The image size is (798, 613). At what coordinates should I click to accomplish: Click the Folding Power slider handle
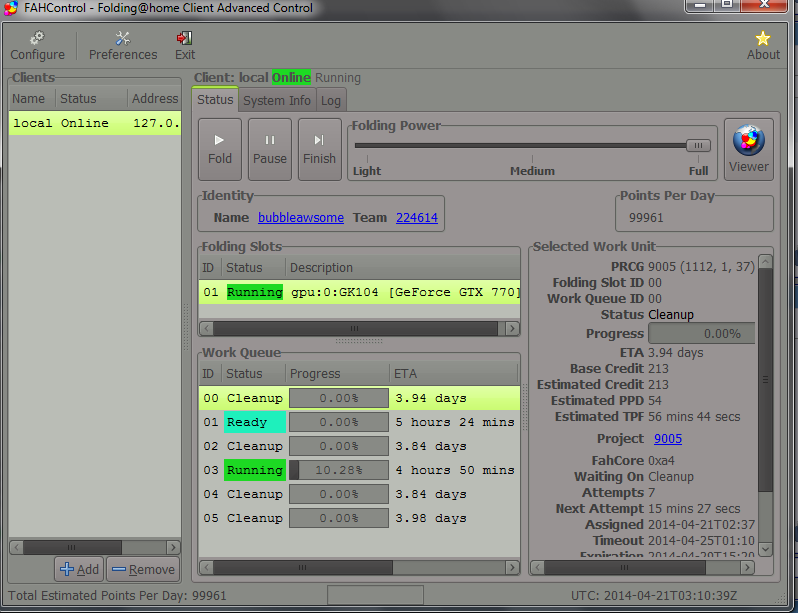pos(698,146)
